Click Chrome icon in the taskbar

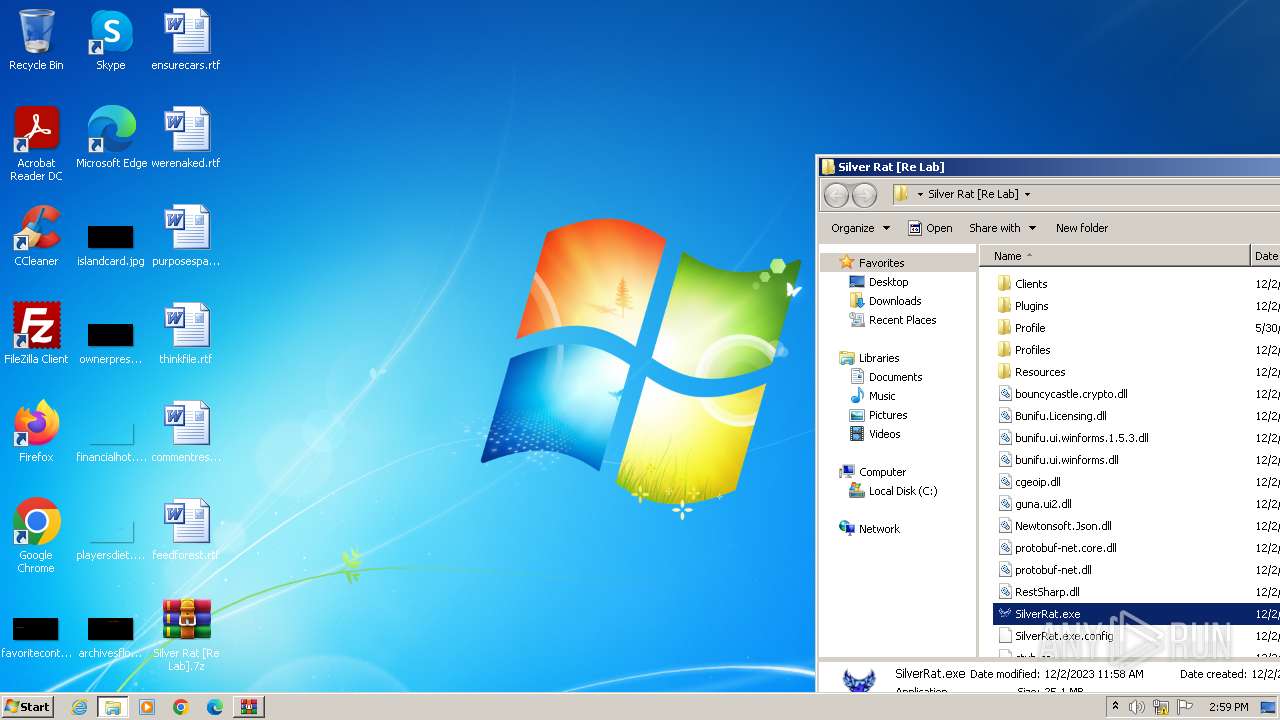click(x=181, y=707)
